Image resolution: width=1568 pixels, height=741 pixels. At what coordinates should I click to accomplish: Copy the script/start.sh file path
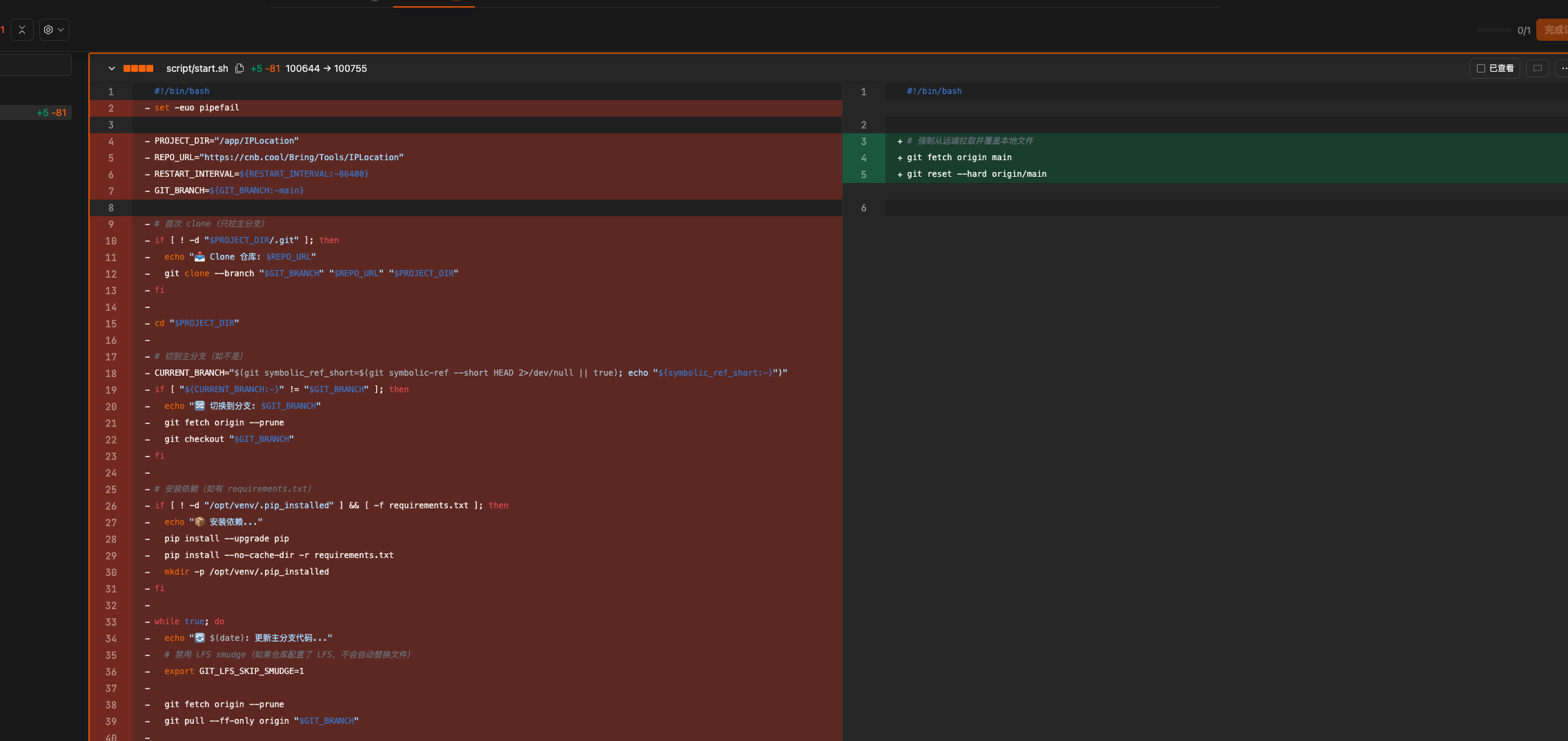point(239,68)
